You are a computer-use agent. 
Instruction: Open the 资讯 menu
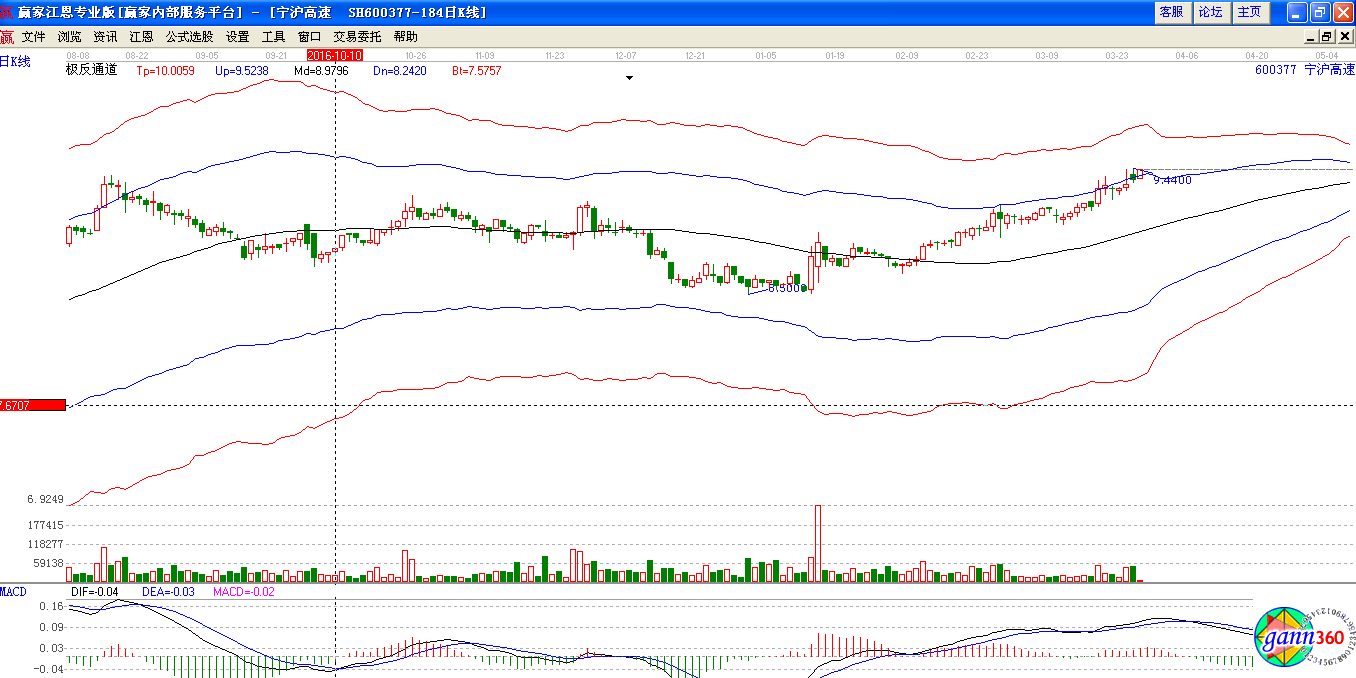[105, 36]
